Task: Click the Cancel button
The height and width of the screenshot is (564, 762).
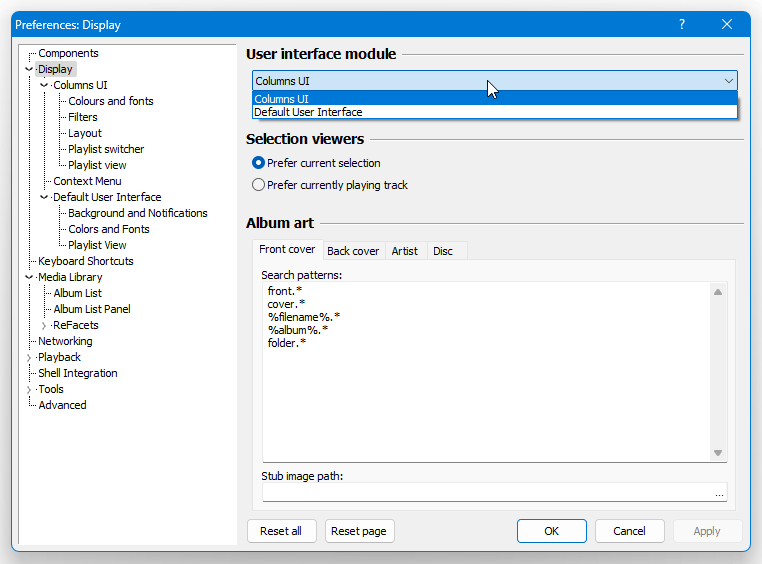Action: tap(629, 531)
